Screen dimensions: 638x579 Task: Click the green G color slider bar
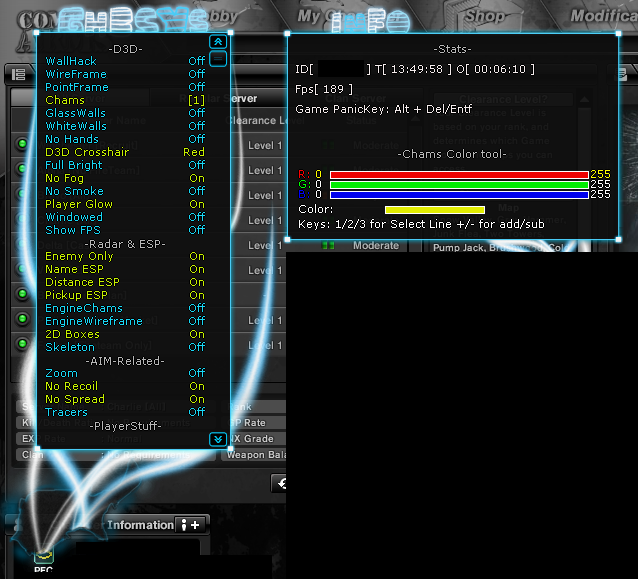click(459, 185)
